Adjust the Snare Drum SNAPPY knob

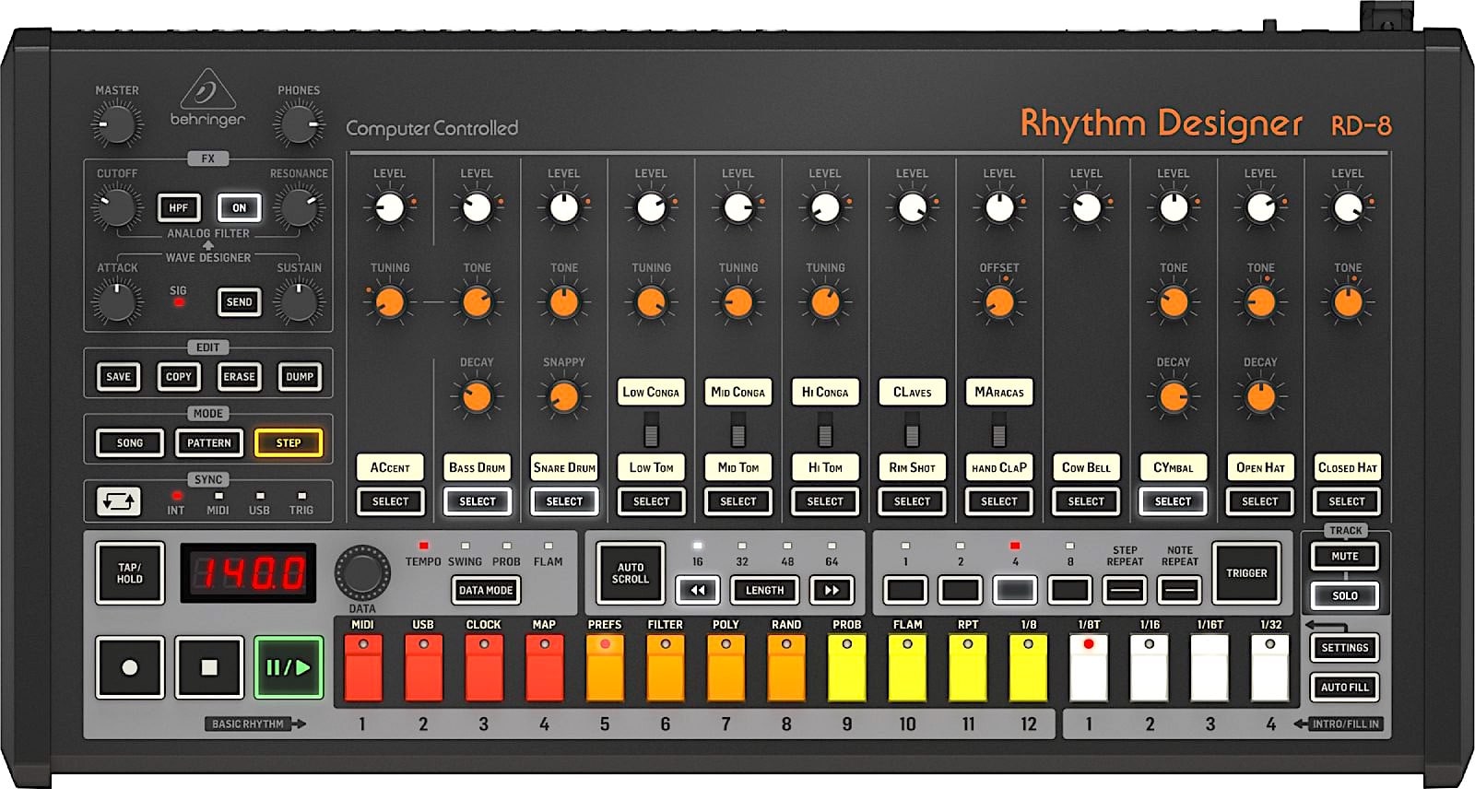click(563, 397)
